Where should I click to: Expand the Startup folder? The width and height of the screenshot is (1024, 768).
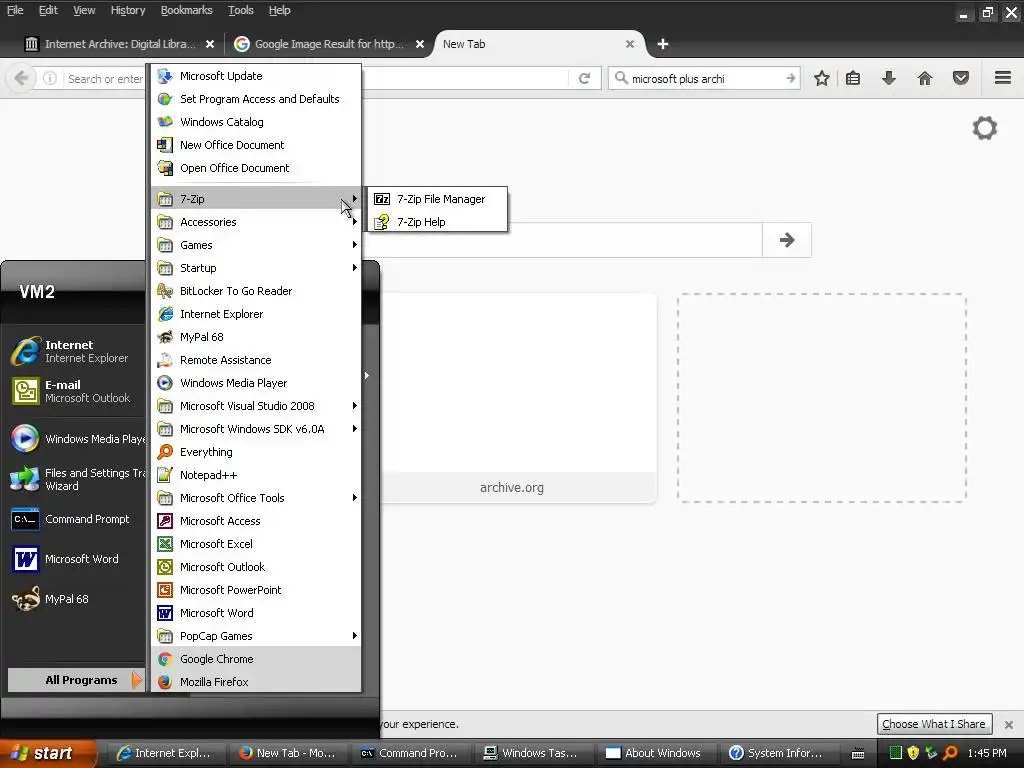click(x=256, y=268)
